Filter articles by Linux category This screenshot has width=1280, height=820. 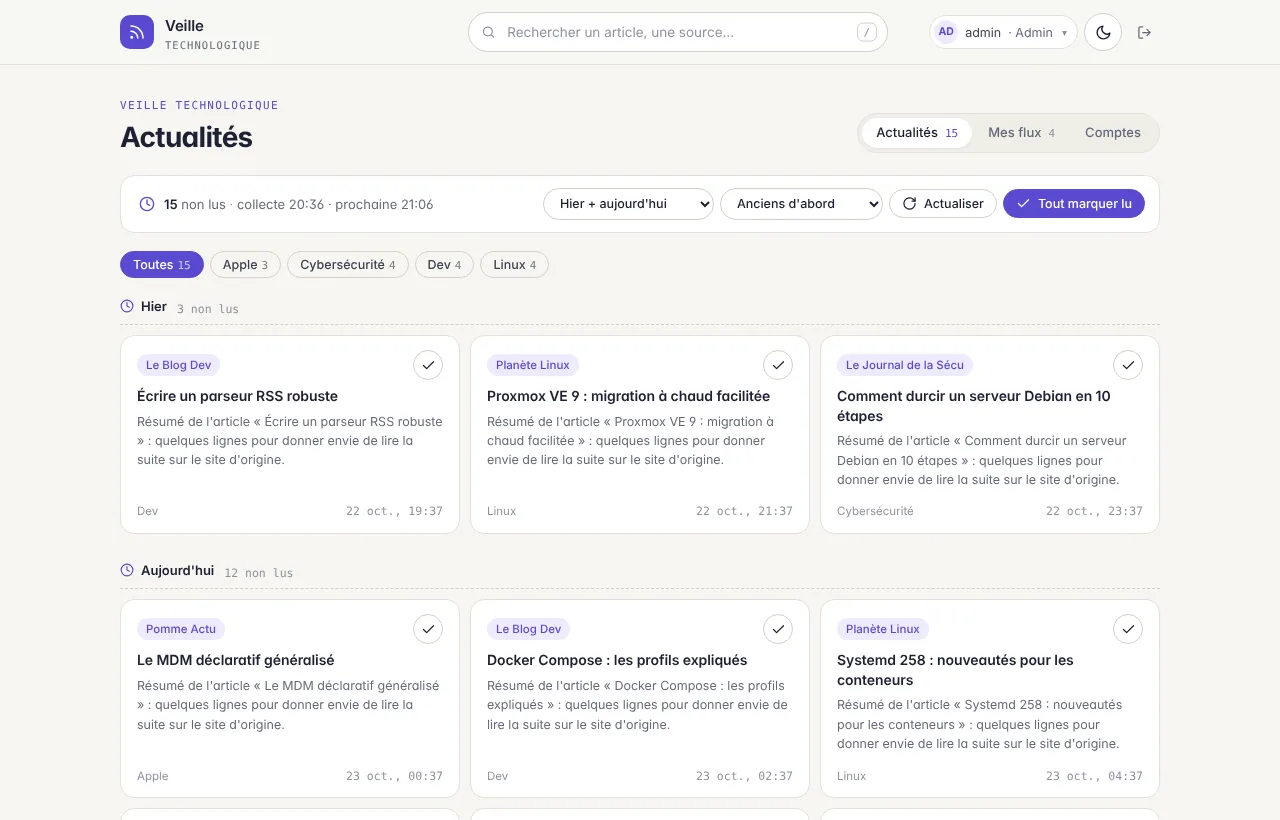[514, 265]
